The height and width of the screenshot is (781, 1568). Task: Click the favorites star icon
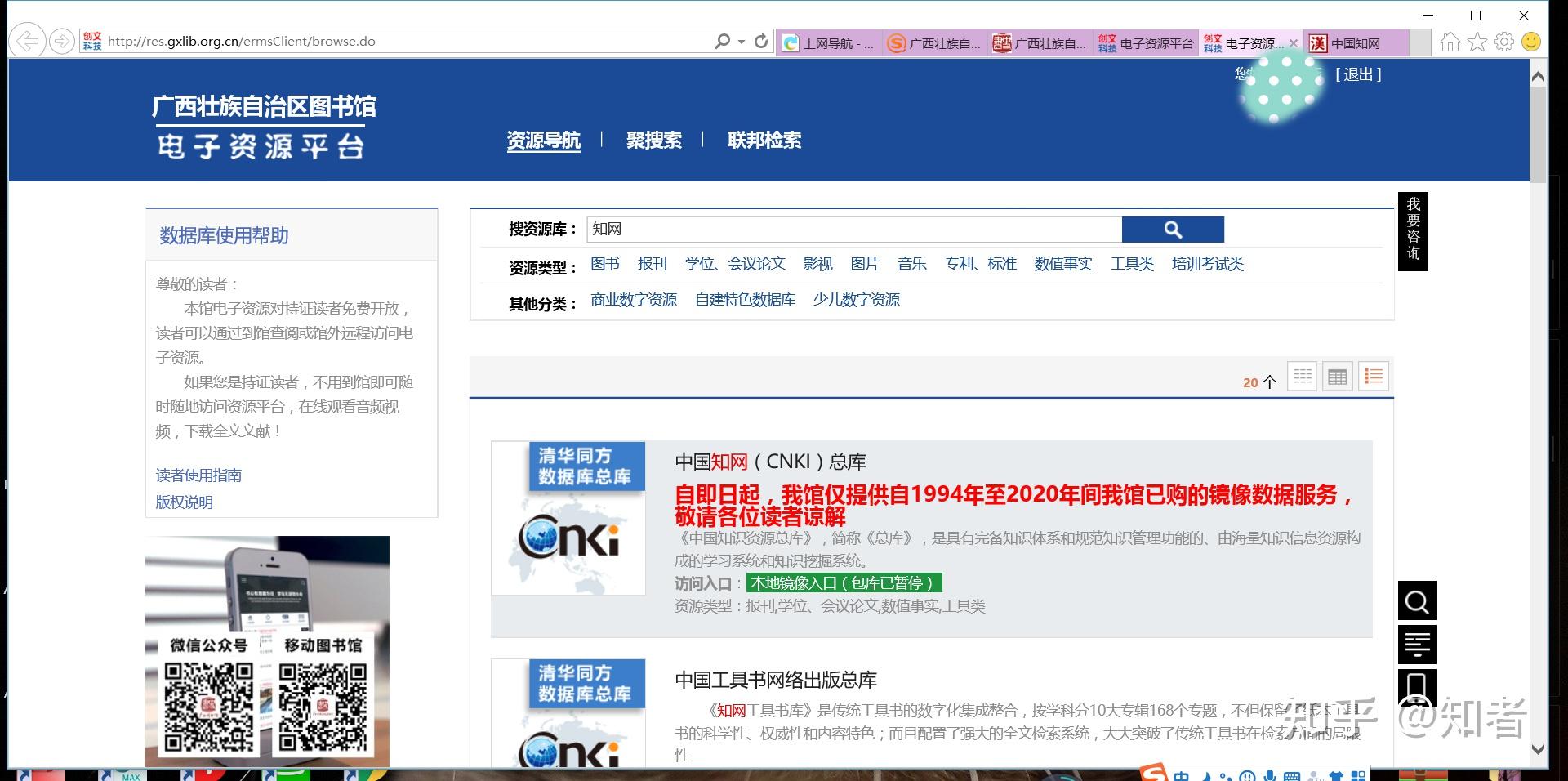click(x=1477, y=42)
